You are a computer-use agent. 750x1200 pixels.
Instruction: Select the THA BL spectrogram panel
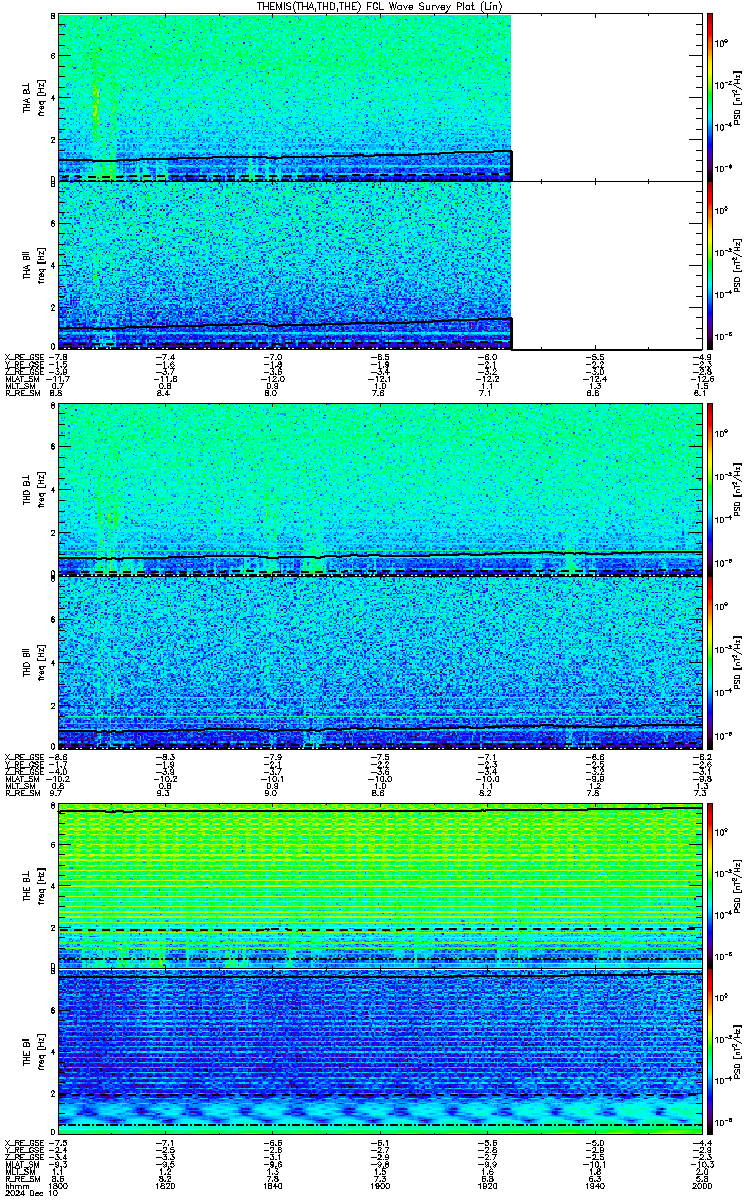(x=380, y=97)
